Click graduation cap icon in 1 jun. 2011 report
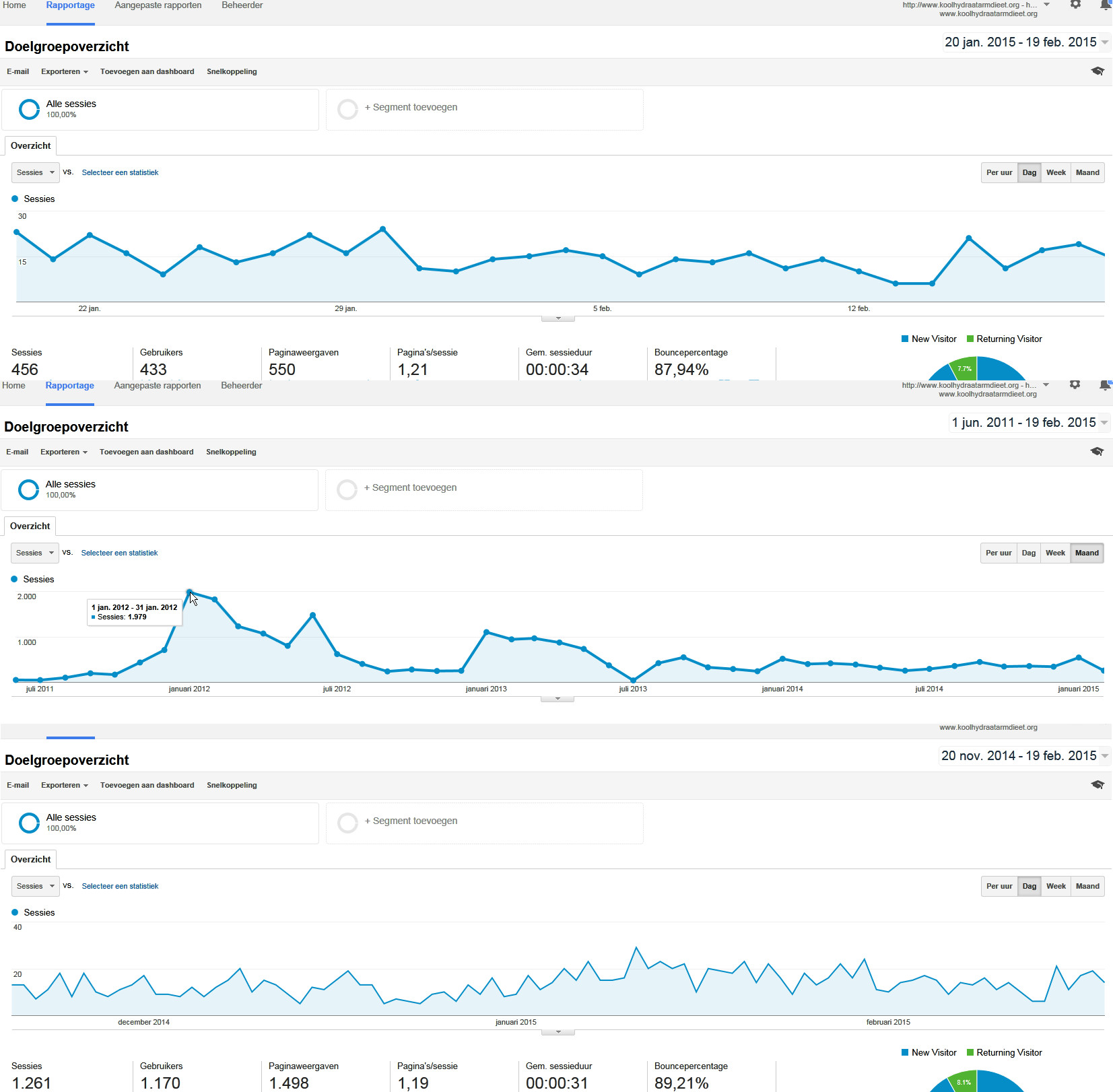This screenshot has height=1092, width=1113. (1097, 452)
